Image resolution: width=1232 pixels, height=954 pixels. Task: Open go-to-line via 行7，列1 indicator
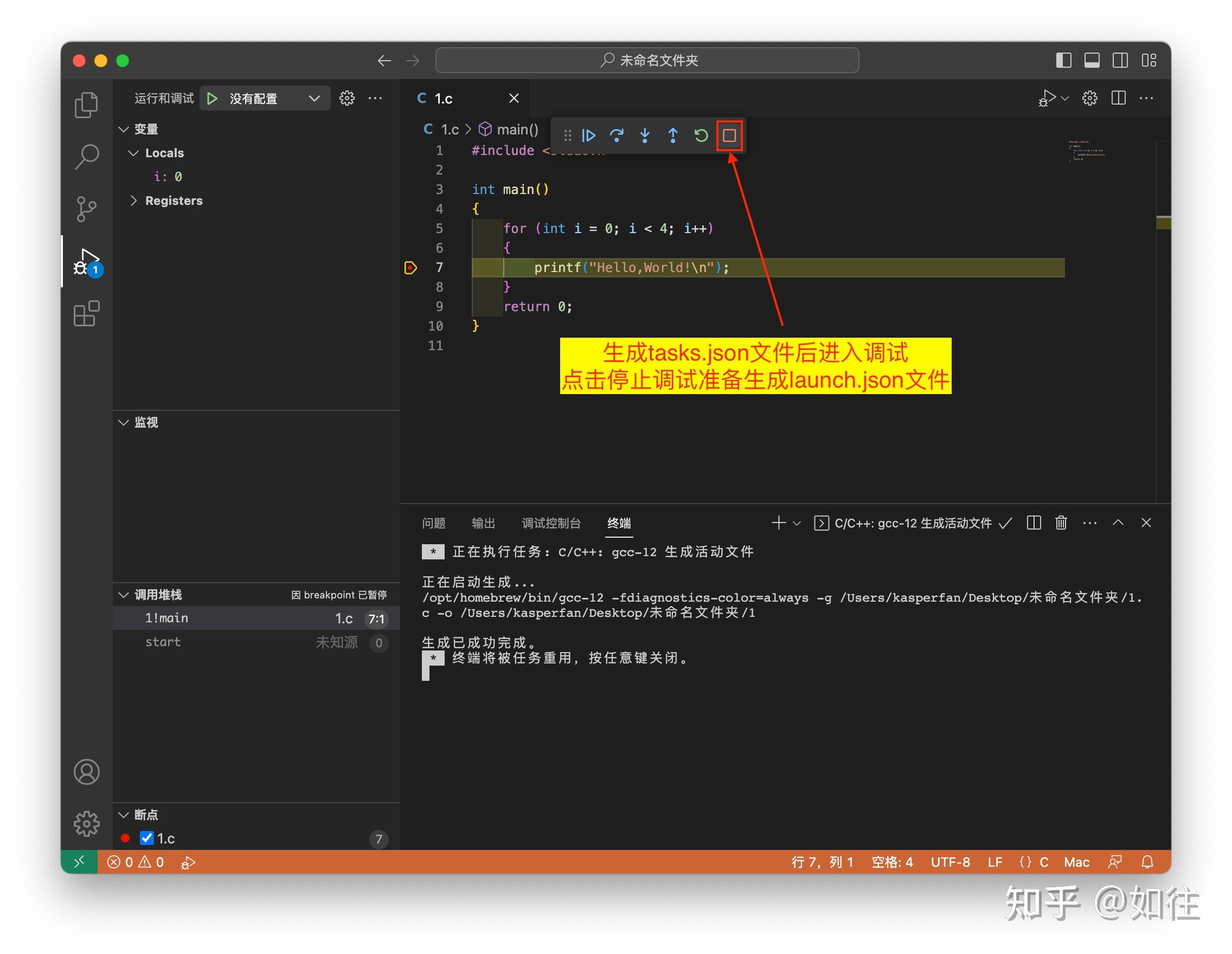pos(823,861)
